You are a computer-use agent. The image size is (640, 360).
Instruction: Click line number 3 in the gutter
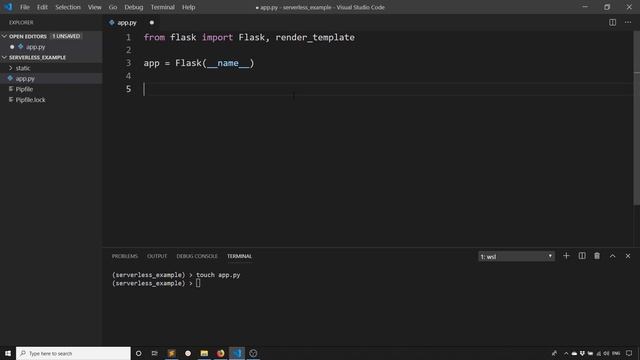pyautogui.click(x=128, y=63)
